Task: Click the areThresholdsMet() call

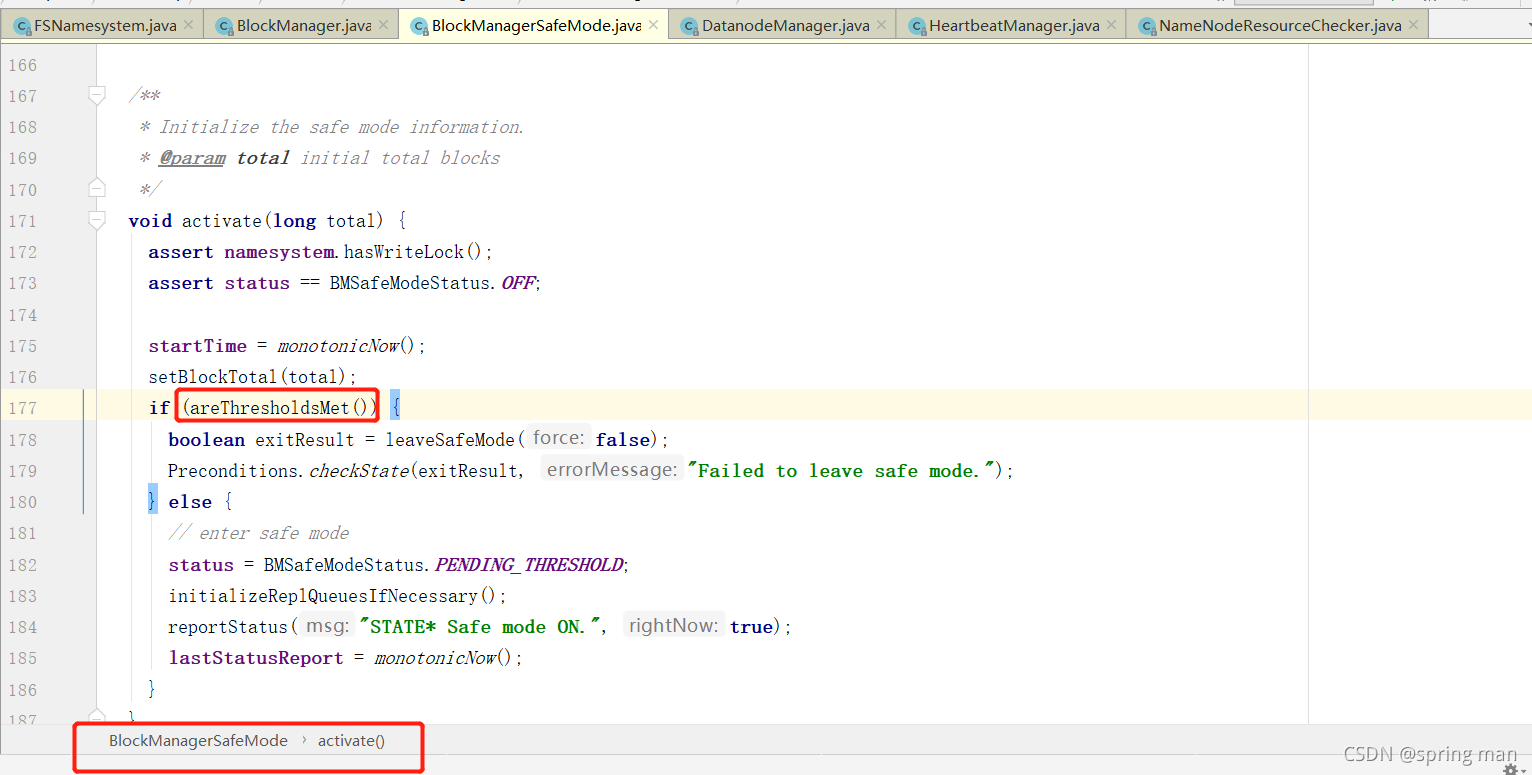Action: coord(279,408)
